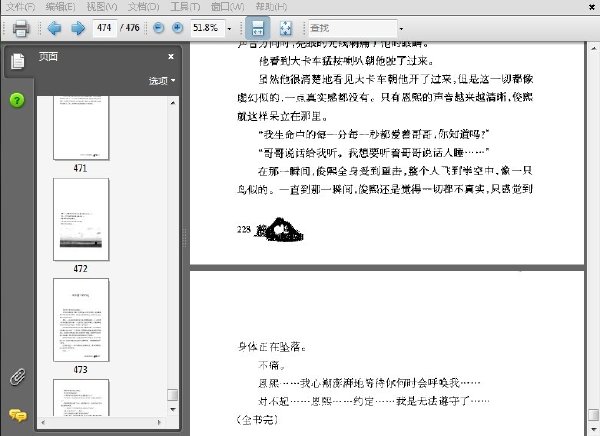Go to next page with right arrow

[78, 28]
